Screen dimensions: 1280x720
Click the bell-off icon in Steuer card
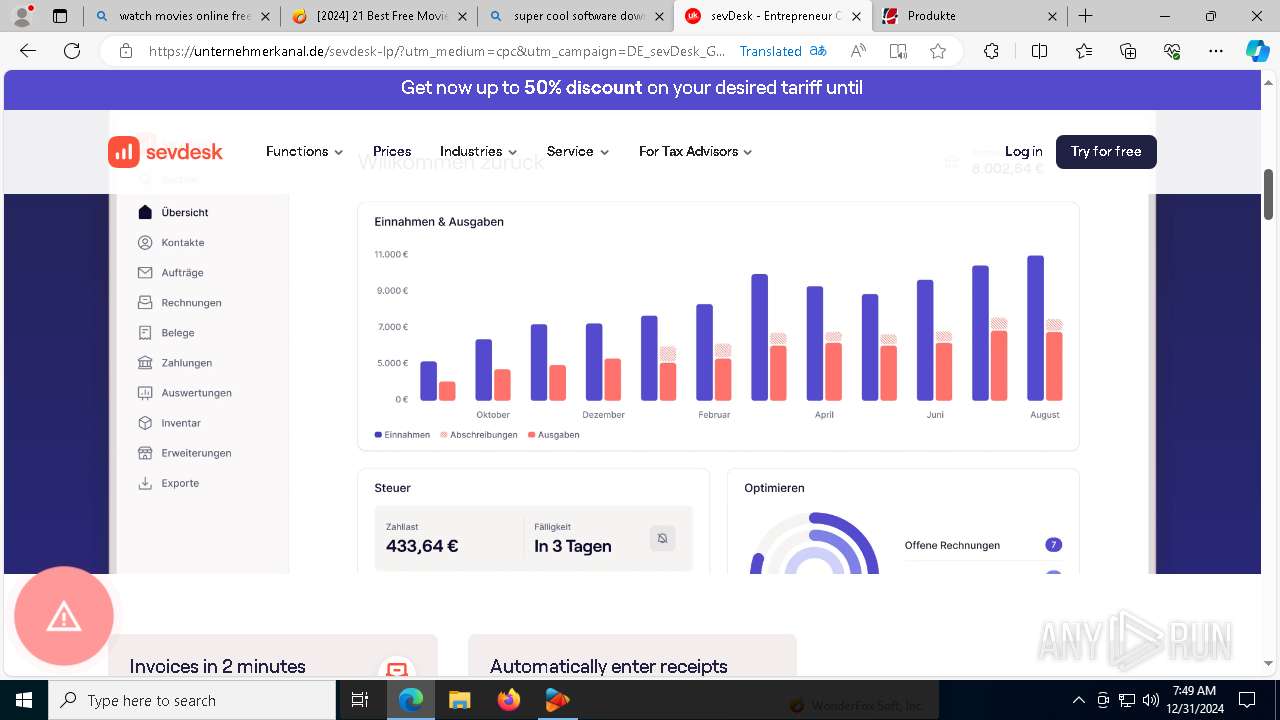pos(662,539)
